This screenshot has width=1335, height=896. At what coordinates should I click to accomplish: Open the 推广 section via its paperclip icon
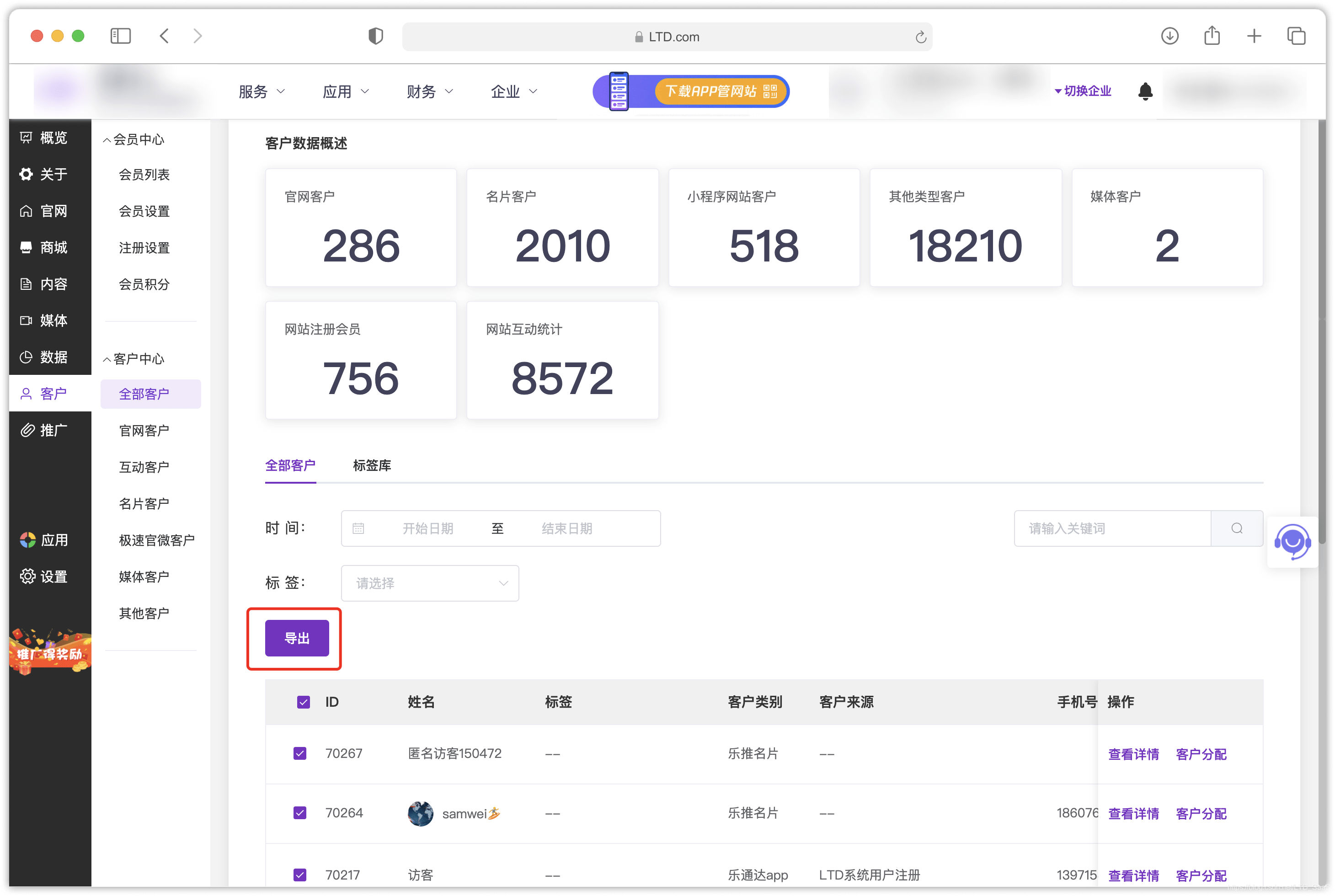click(50, 430)
